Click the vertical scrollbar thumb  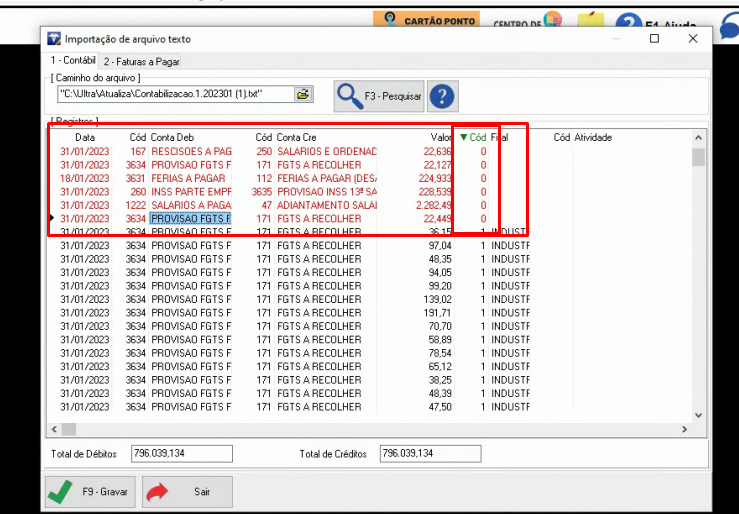point(698,157)
